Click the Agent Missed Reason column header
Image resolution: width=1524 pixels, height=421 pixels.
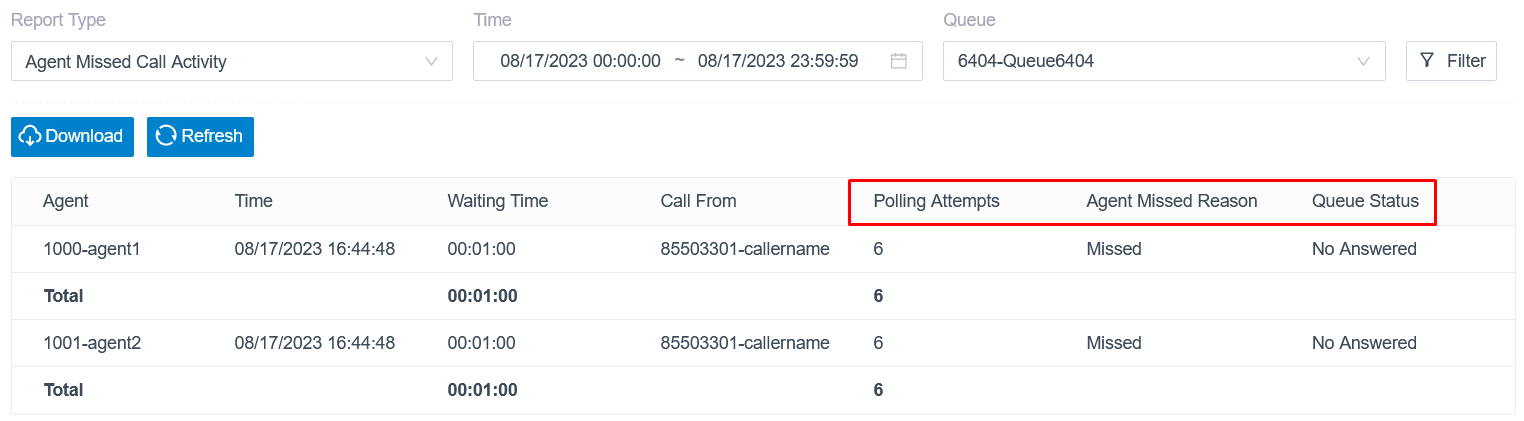click(x=1172, y=201)
